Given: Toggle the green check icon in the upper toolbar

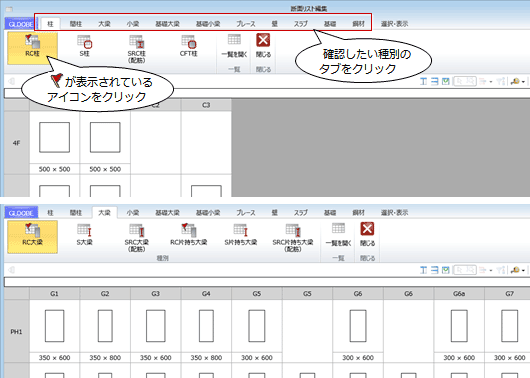Looking at the screenshot, I should pyautogui.click(x=445, y=81).
